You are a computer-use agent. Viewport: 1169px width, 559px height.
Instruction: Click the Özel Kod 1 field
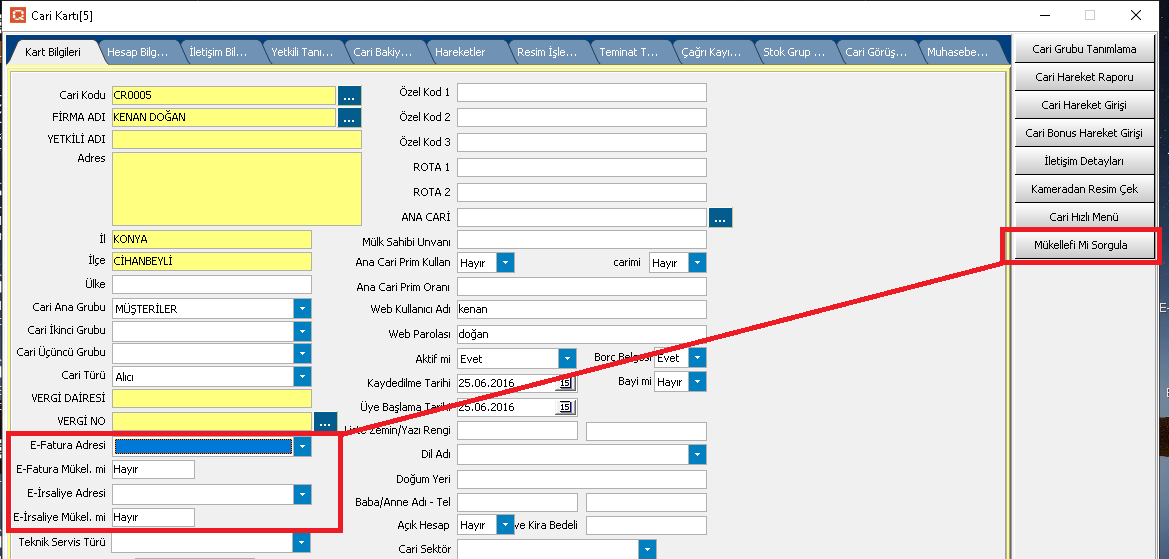582,92
